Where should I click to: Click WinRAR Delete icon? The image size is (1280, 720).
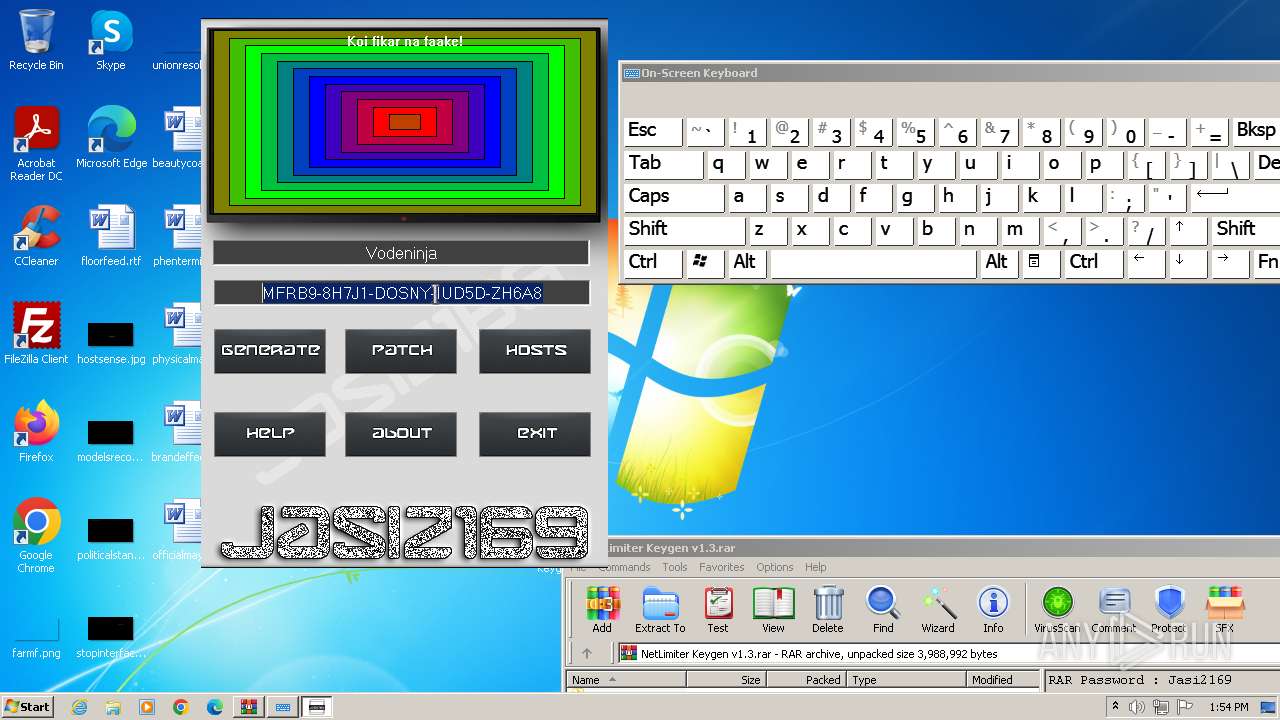[x=828, y=610]
